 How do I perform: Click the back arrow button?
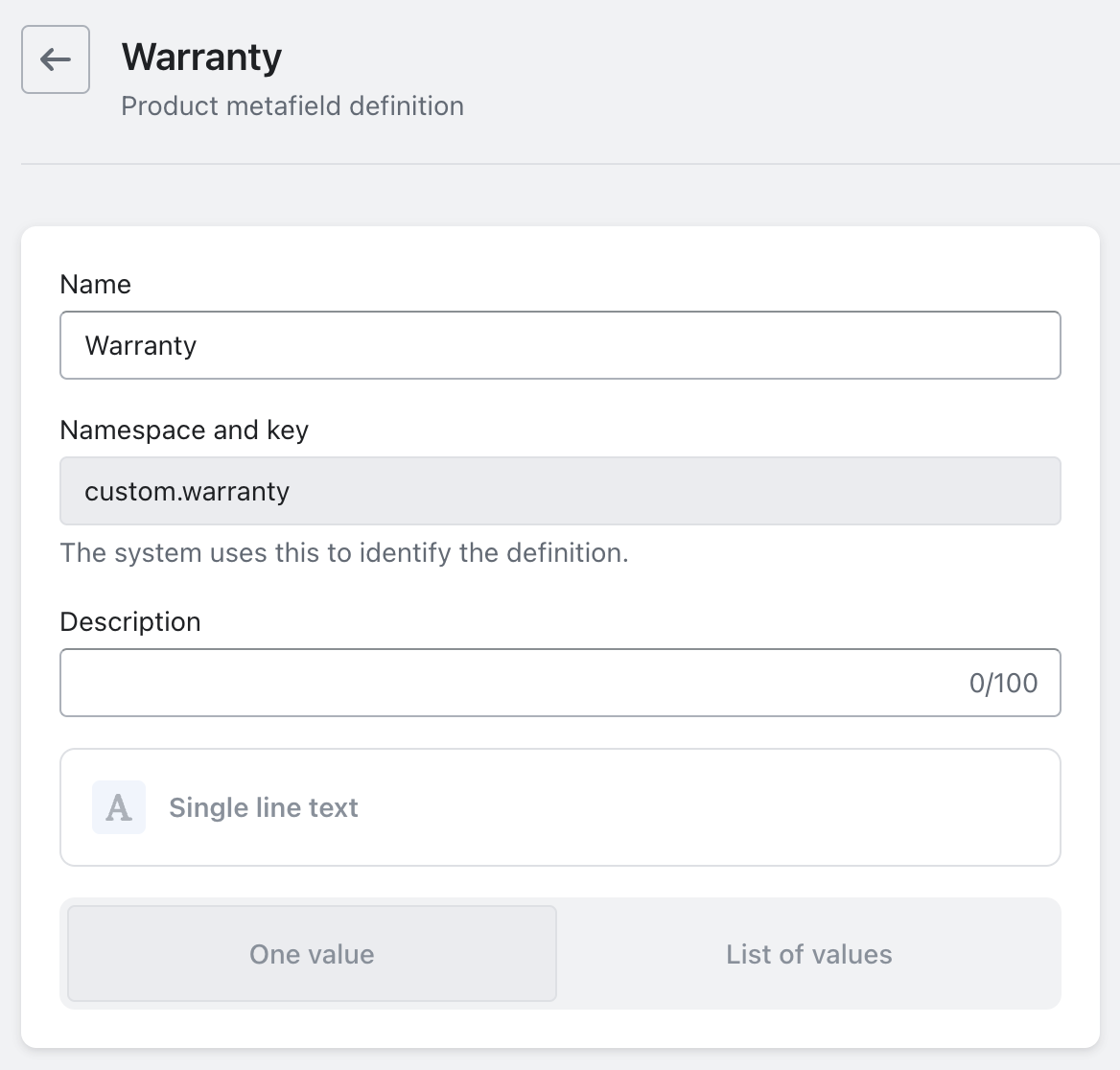point(56,59)
